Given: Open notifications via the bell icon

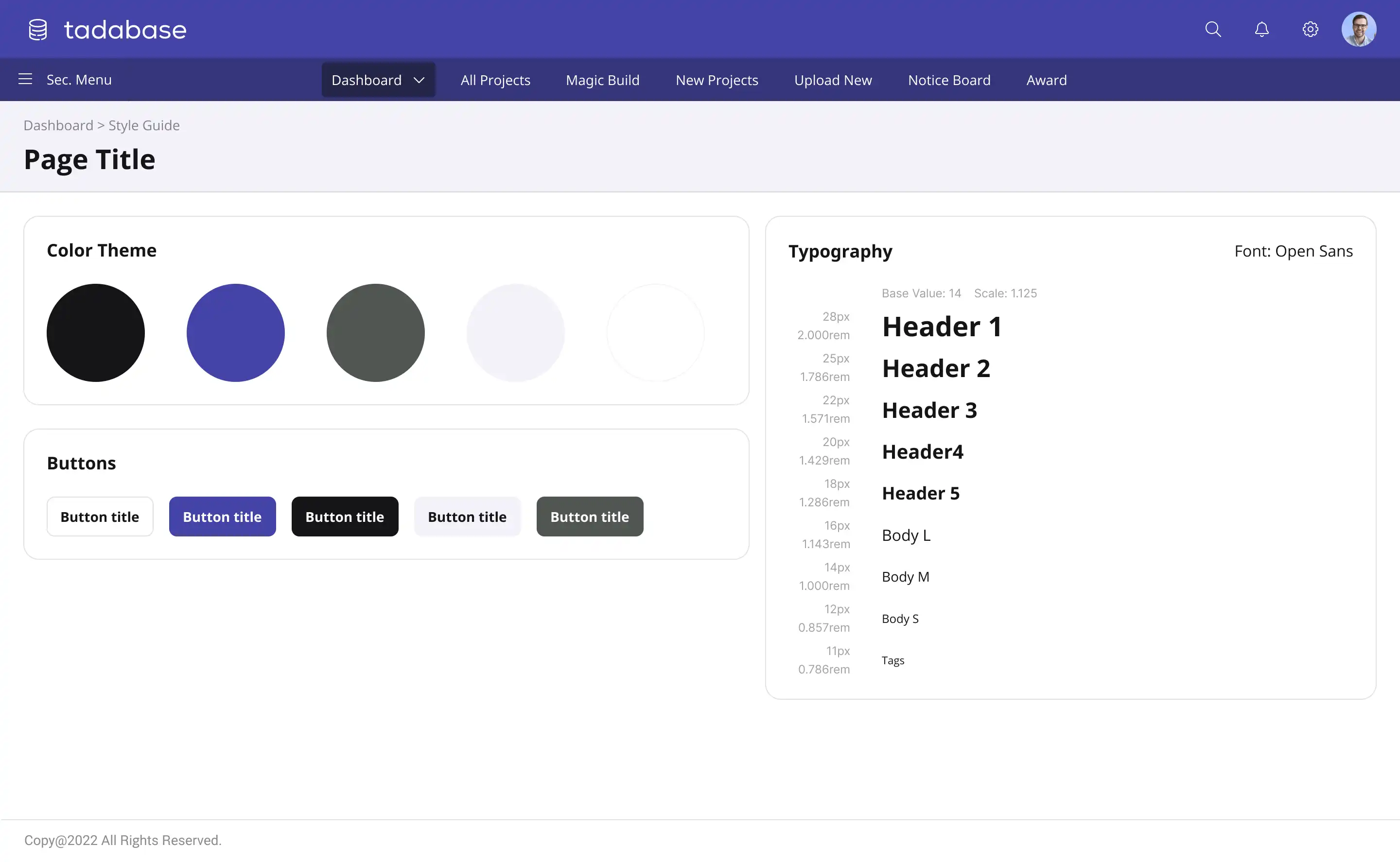Looking at the screenshot, I should pyautogui.click(x=1261, y=29).
